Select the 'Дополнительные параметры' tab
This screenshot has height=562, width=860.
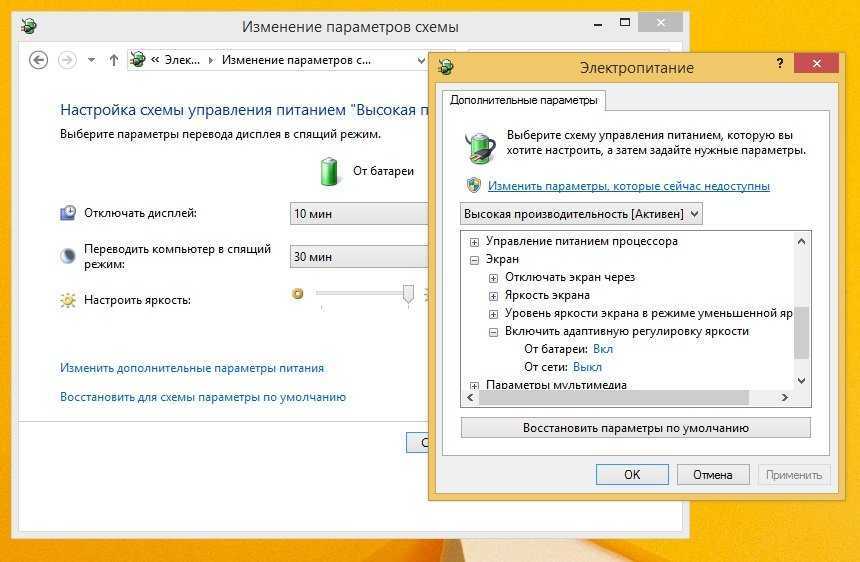click(x=524, y=100)
